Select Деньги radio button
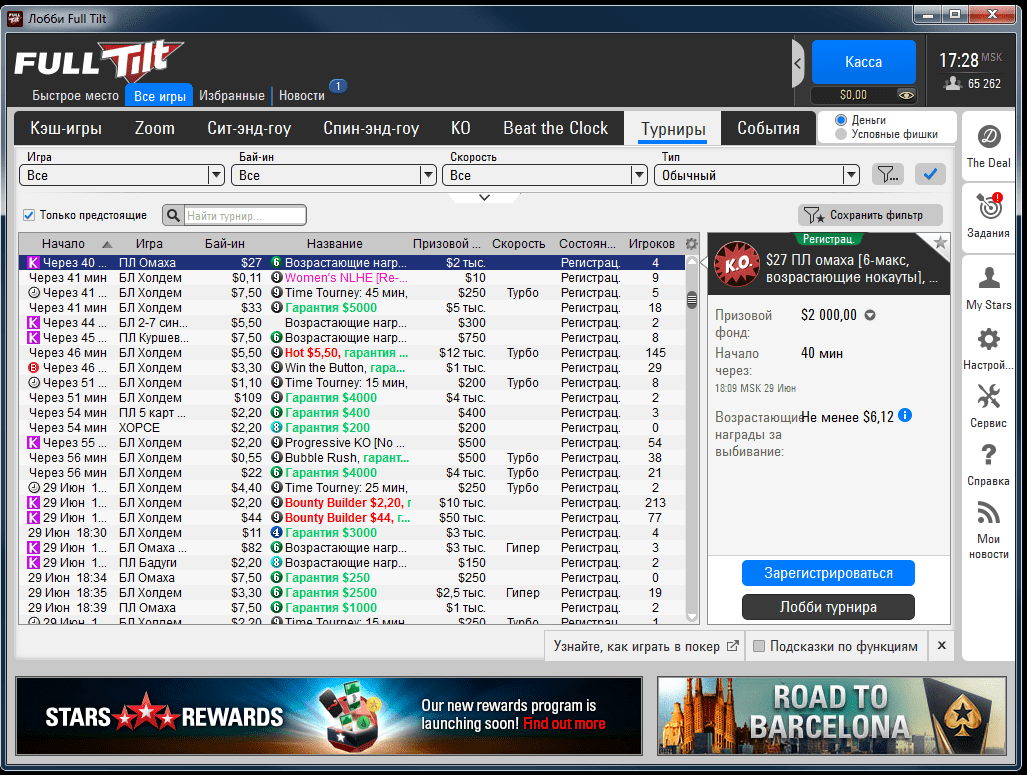This screenshot has height=775, width=1027. (841, 120)
